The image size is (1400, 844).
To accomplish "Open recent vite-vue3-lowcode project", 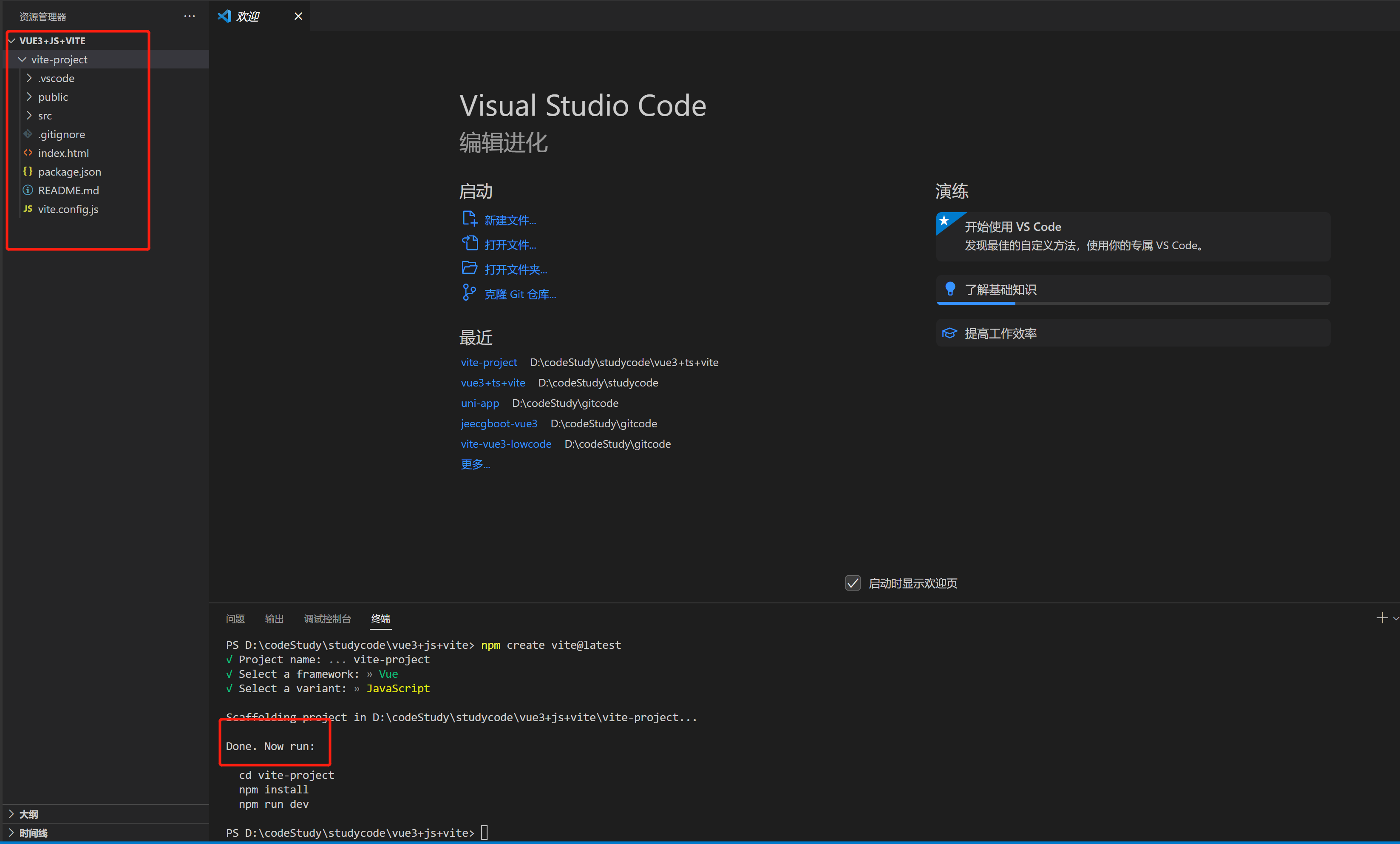I will pyautogui.click(x=506, y=444).
